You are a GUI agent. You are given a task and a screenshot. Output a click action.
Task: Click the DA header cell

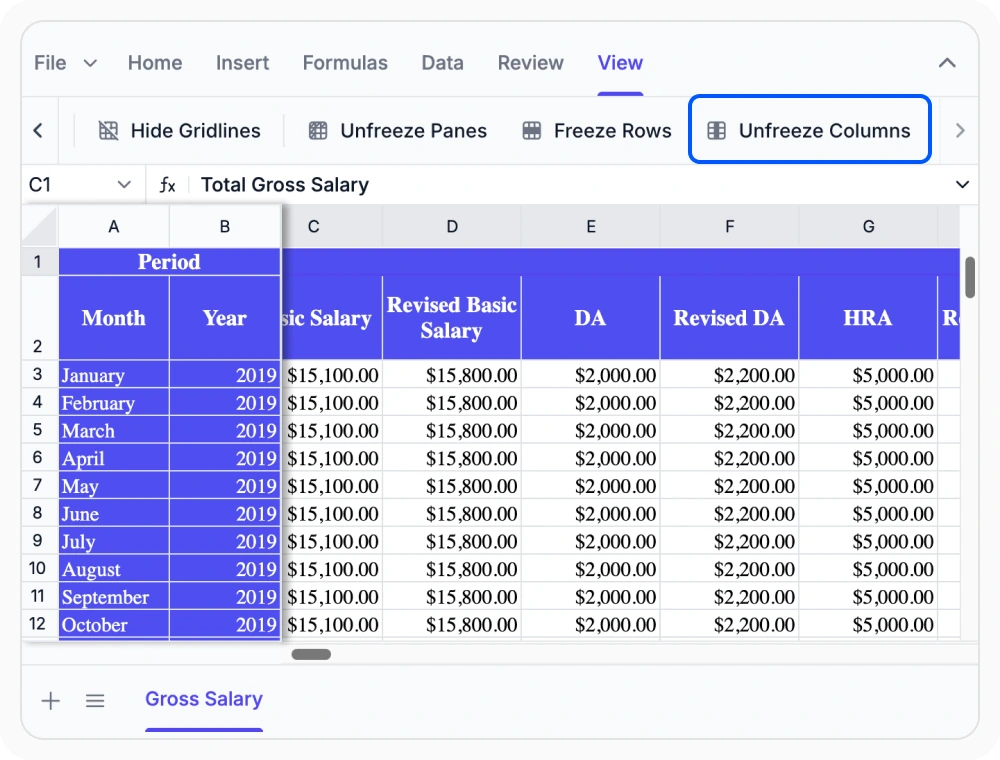pos(591,318)
